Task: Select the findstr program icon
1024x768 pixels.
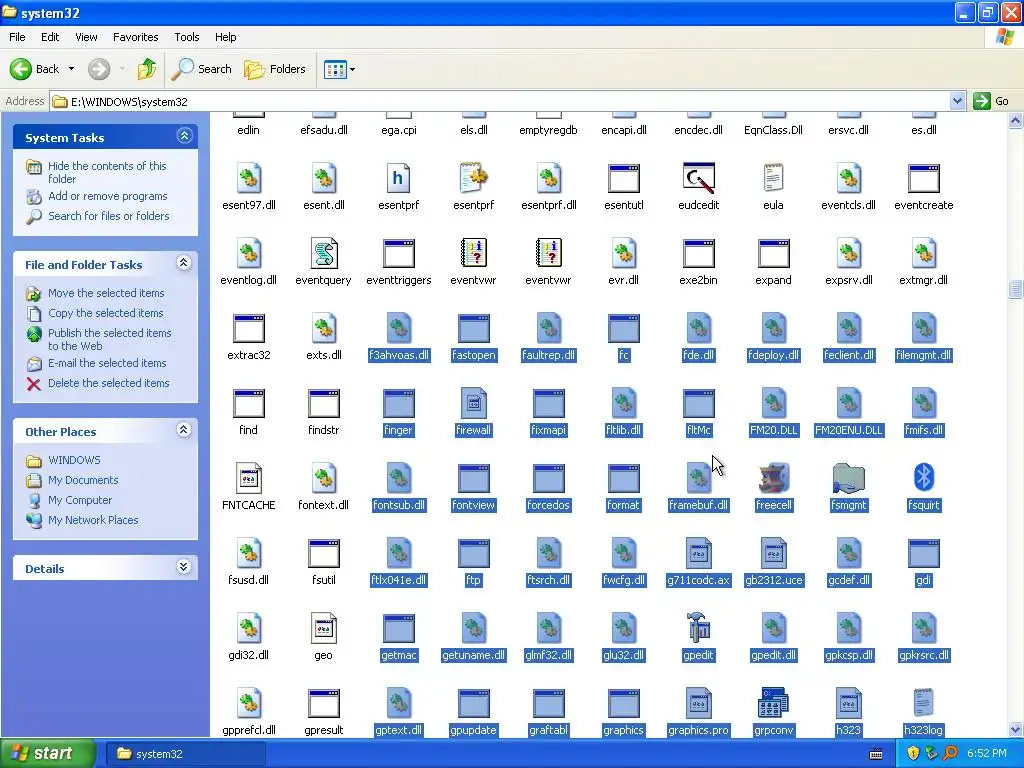Action: click(x=323, y=403)
